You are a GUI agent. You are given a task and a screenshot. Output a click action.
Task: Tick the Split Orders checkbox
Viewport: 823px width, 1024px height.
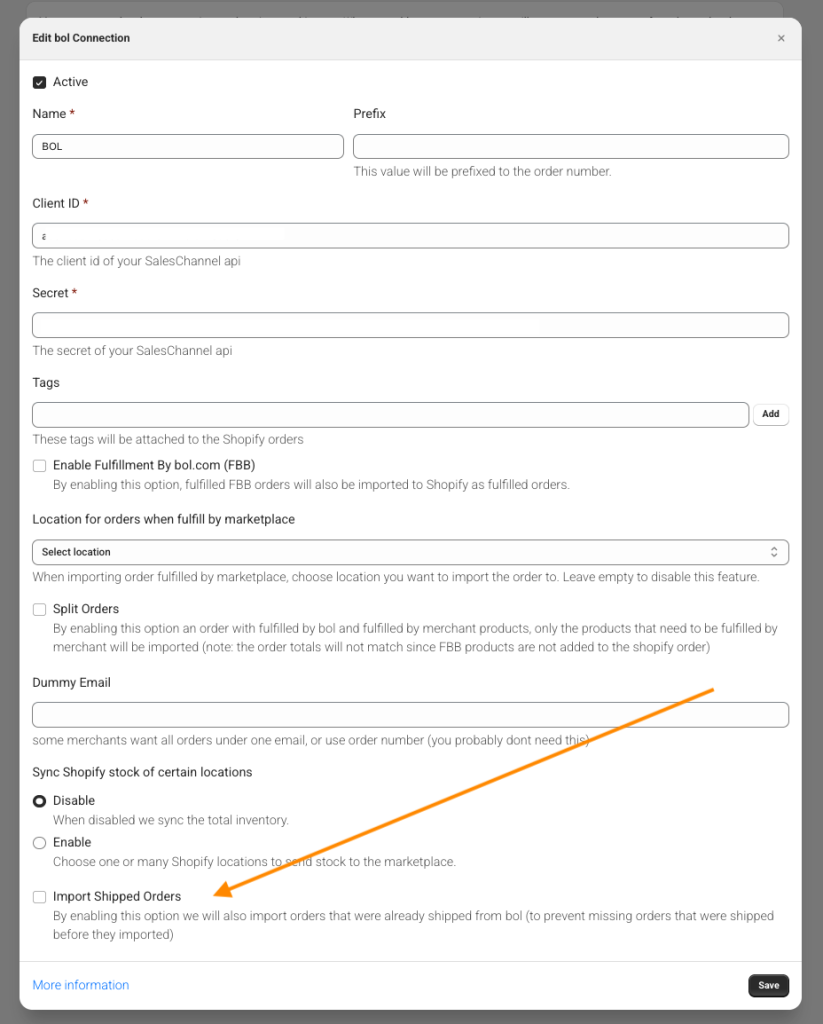40,609
